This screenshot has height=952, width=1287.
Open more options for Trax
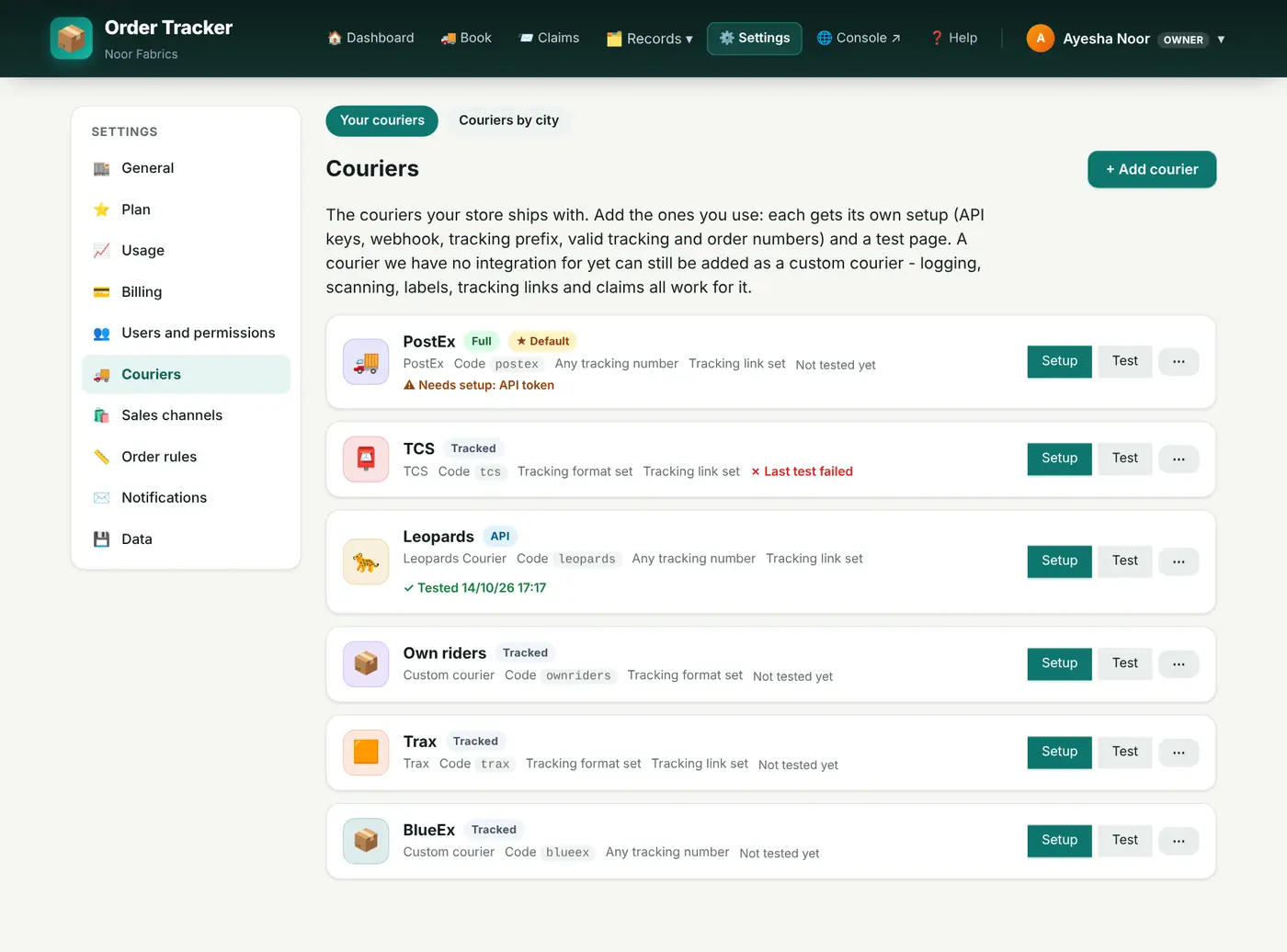(1179, 753)
